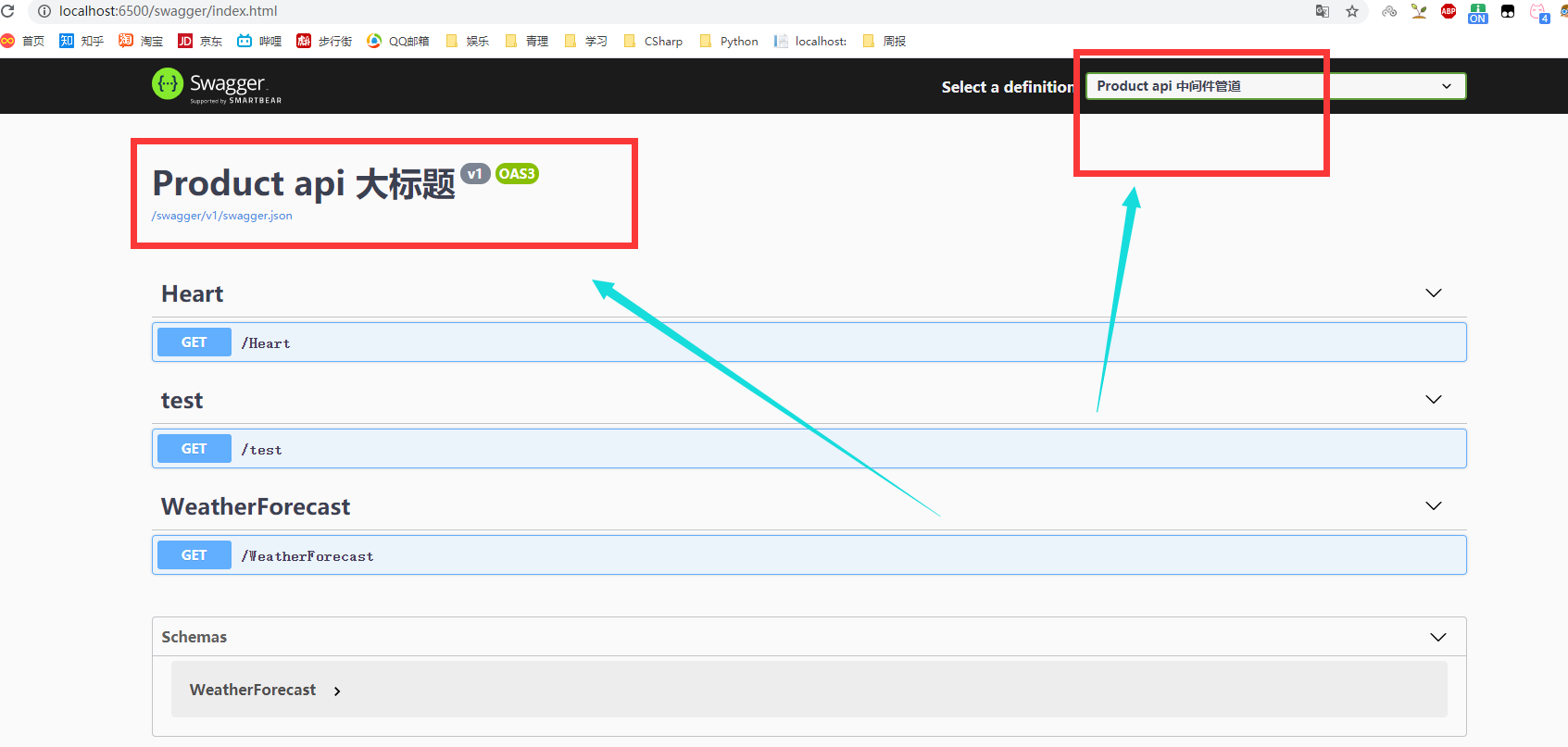The image size is (1568, 747).
Task: Click the Product api 大标题 title
Action: pyautogui.click(x=304, y=183)
